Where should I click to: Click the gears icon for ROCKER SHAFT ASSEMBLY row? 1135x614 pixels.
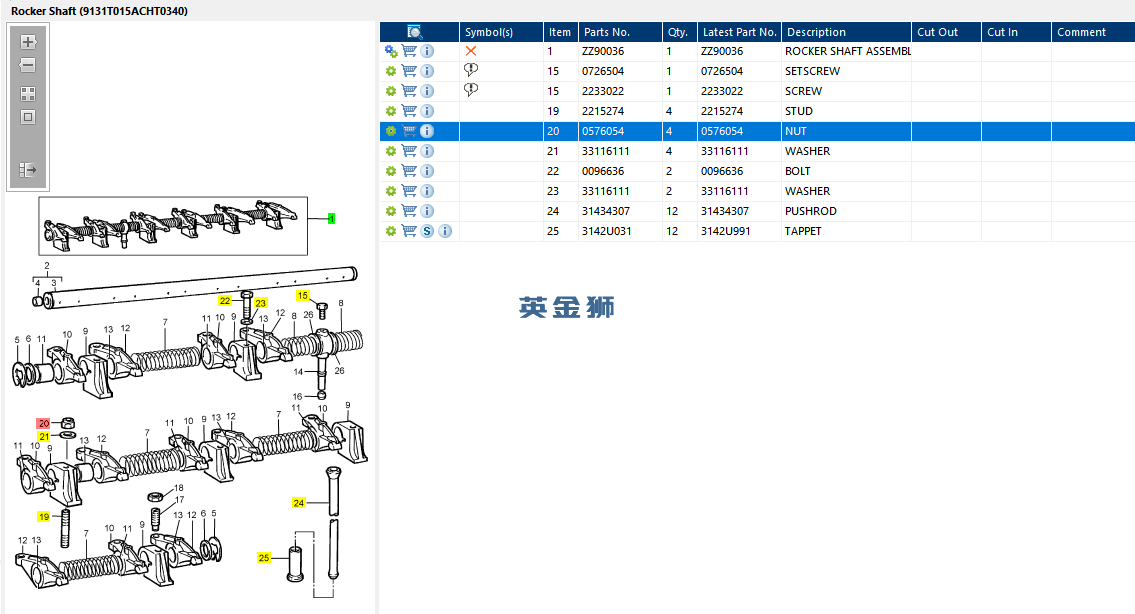[391, 51]
